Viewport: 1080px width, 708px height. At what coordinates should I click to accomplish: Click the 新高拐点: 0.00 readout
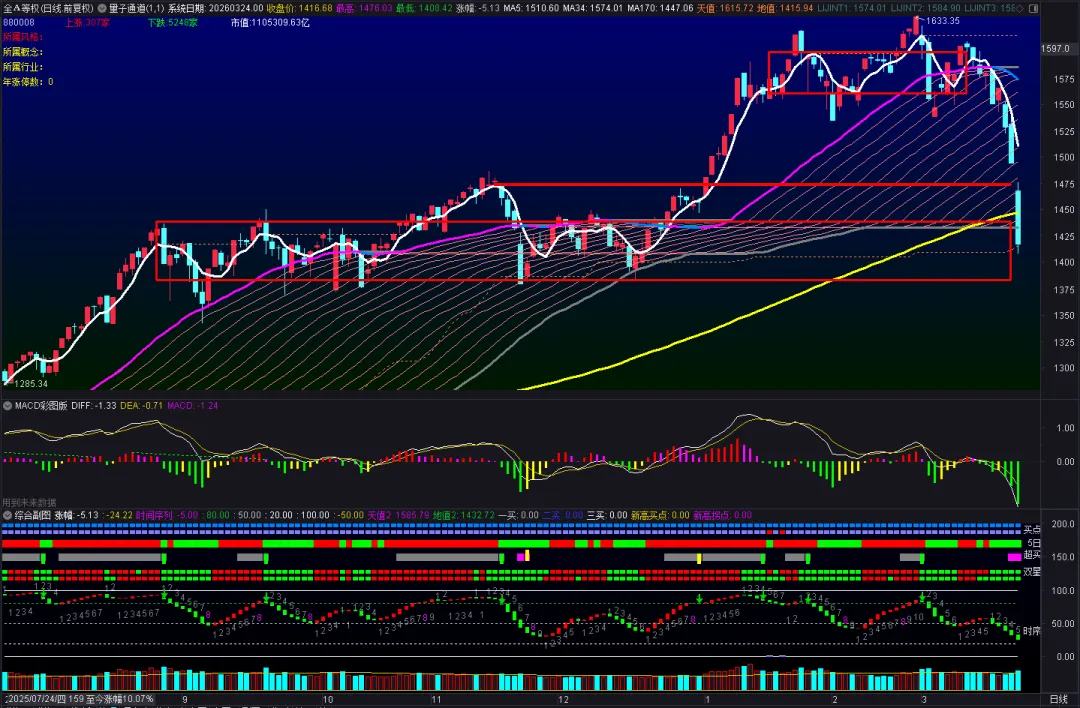[x=723, y=515]
